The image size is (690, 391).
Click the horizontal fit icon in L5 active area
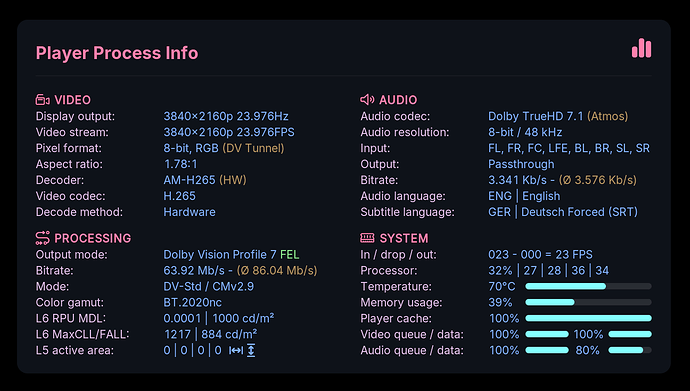pos(236,351)
